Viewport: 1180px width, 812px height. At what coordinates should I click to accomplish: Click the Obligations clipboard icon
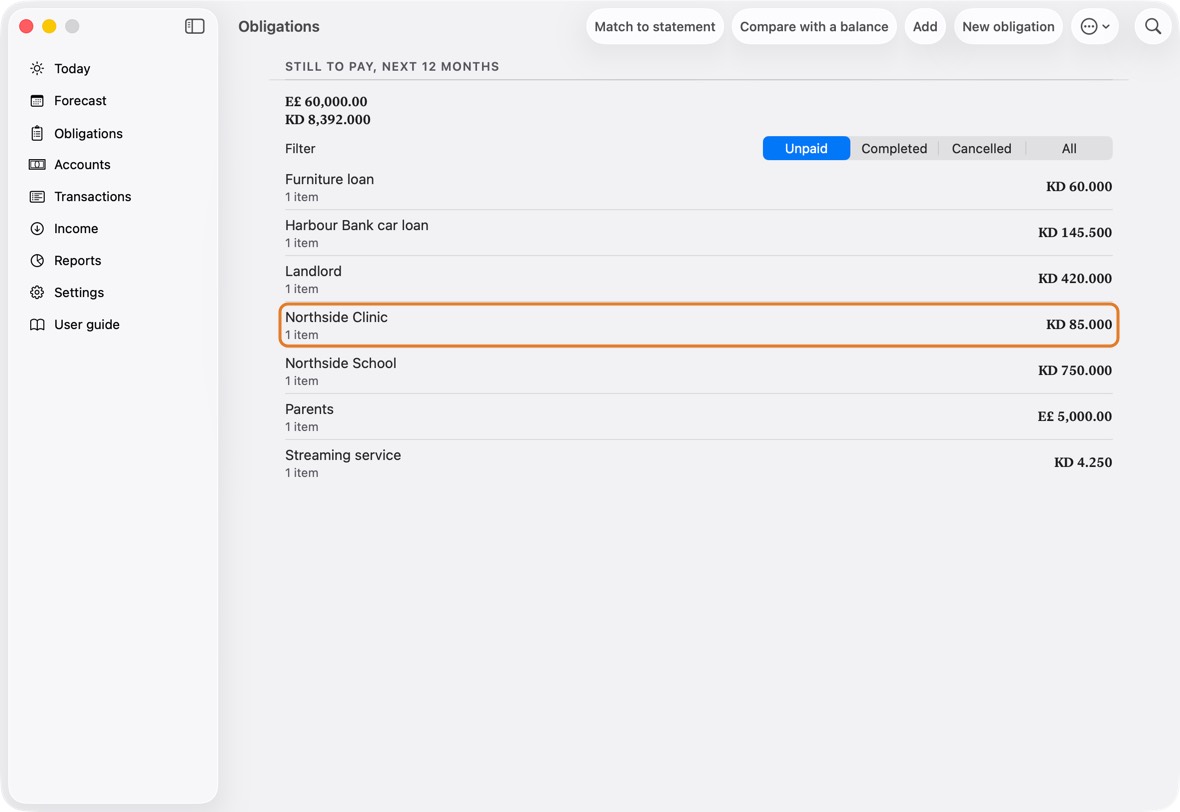click(37, 133)
